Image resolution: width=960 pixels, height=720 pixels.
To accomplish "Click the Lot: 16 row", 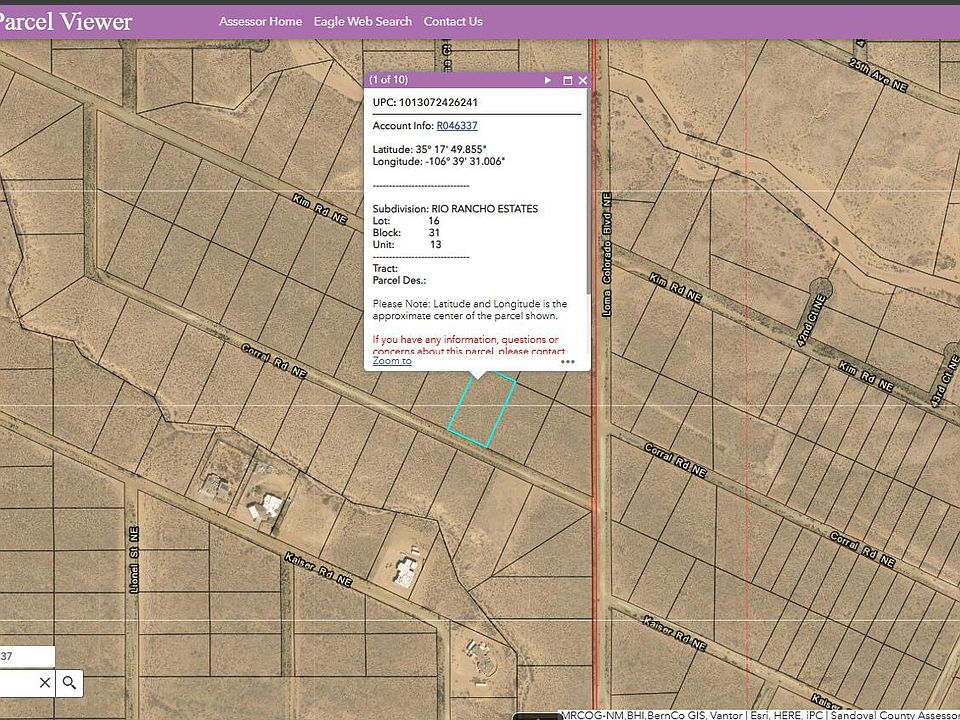I will pyautogui.click(x=406, y=221).
